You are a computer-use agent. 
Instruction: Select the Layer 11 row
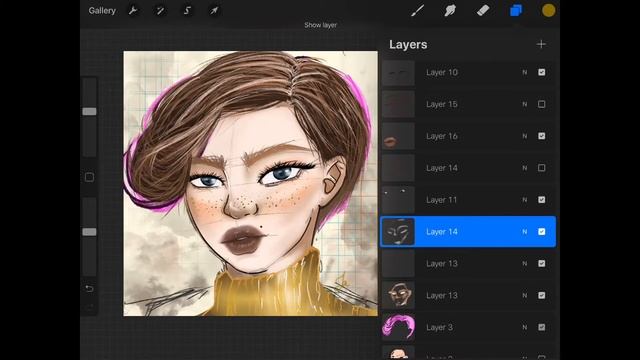tap(468, 200)
